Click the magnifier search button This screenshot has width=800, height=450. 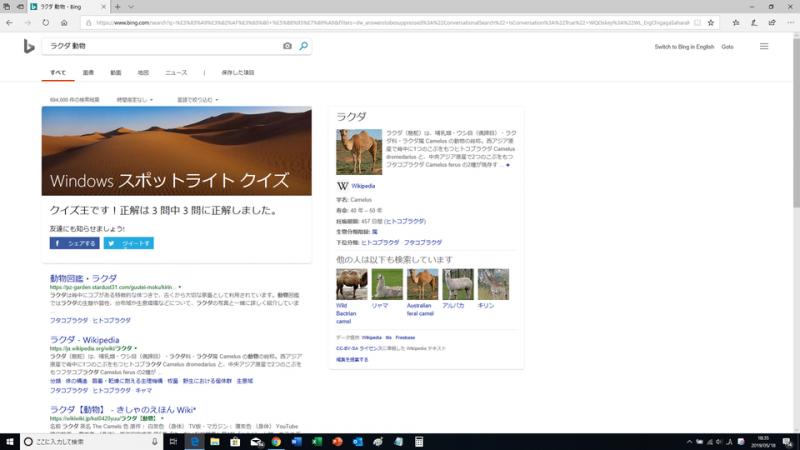pyautogui.click(x=304, y=46)
